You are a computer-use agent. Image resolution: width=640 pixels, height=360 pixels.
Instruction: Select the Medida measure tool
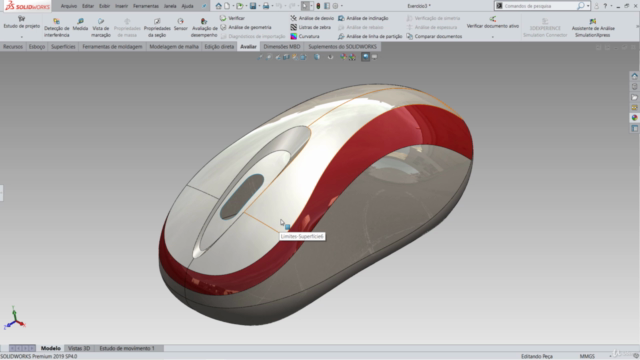click(80, 24)
